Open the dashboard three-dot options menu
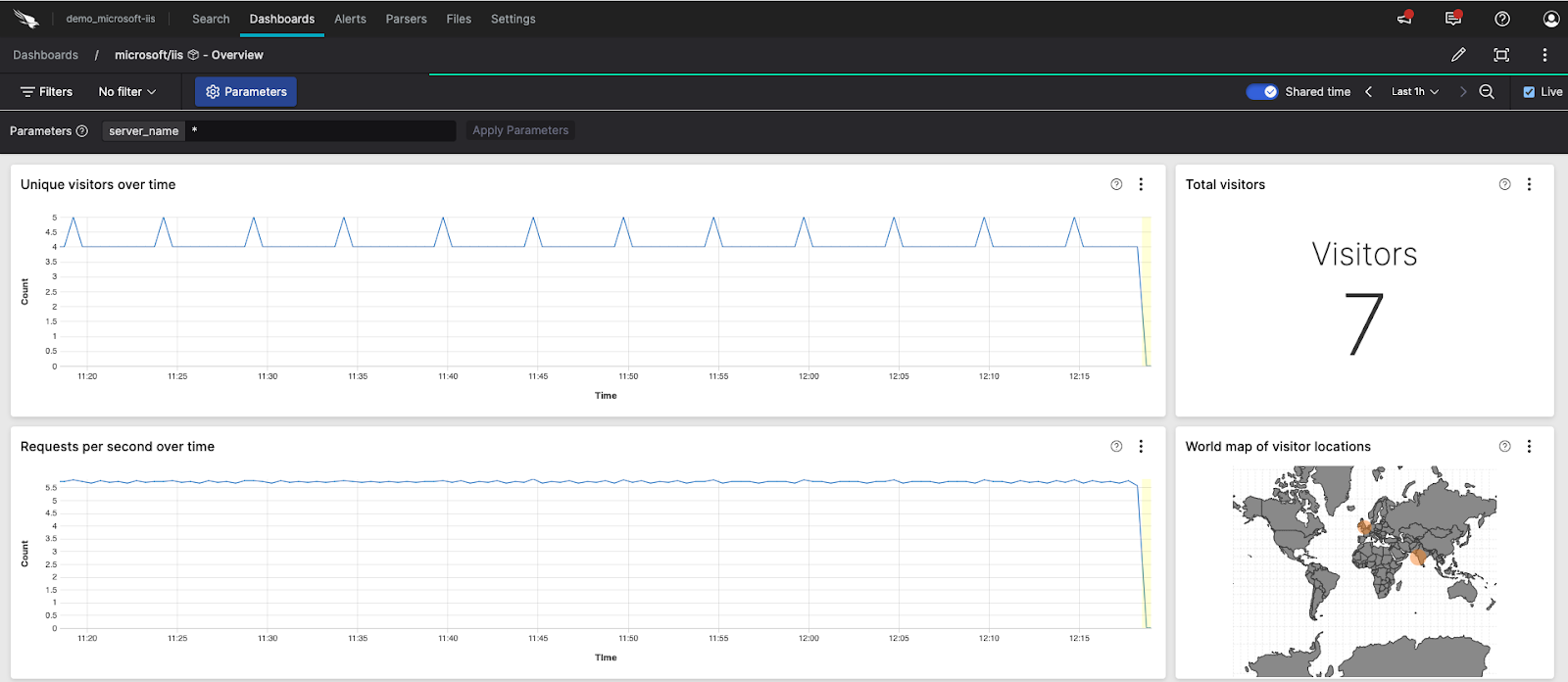This screenshot has height=682, width=1568. 1544,55
